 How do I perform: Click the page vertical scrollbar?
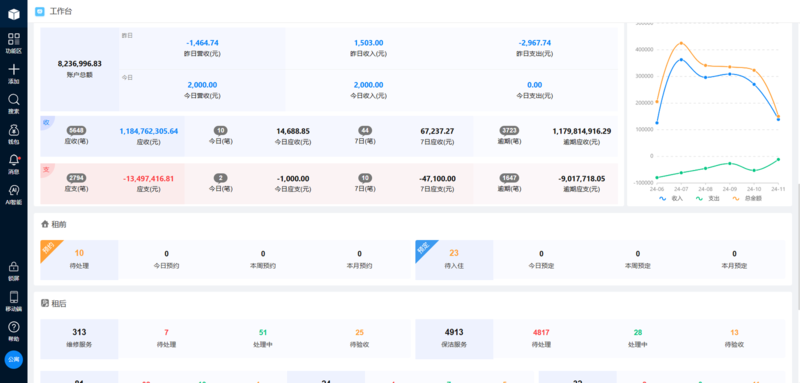pos(798,246)
